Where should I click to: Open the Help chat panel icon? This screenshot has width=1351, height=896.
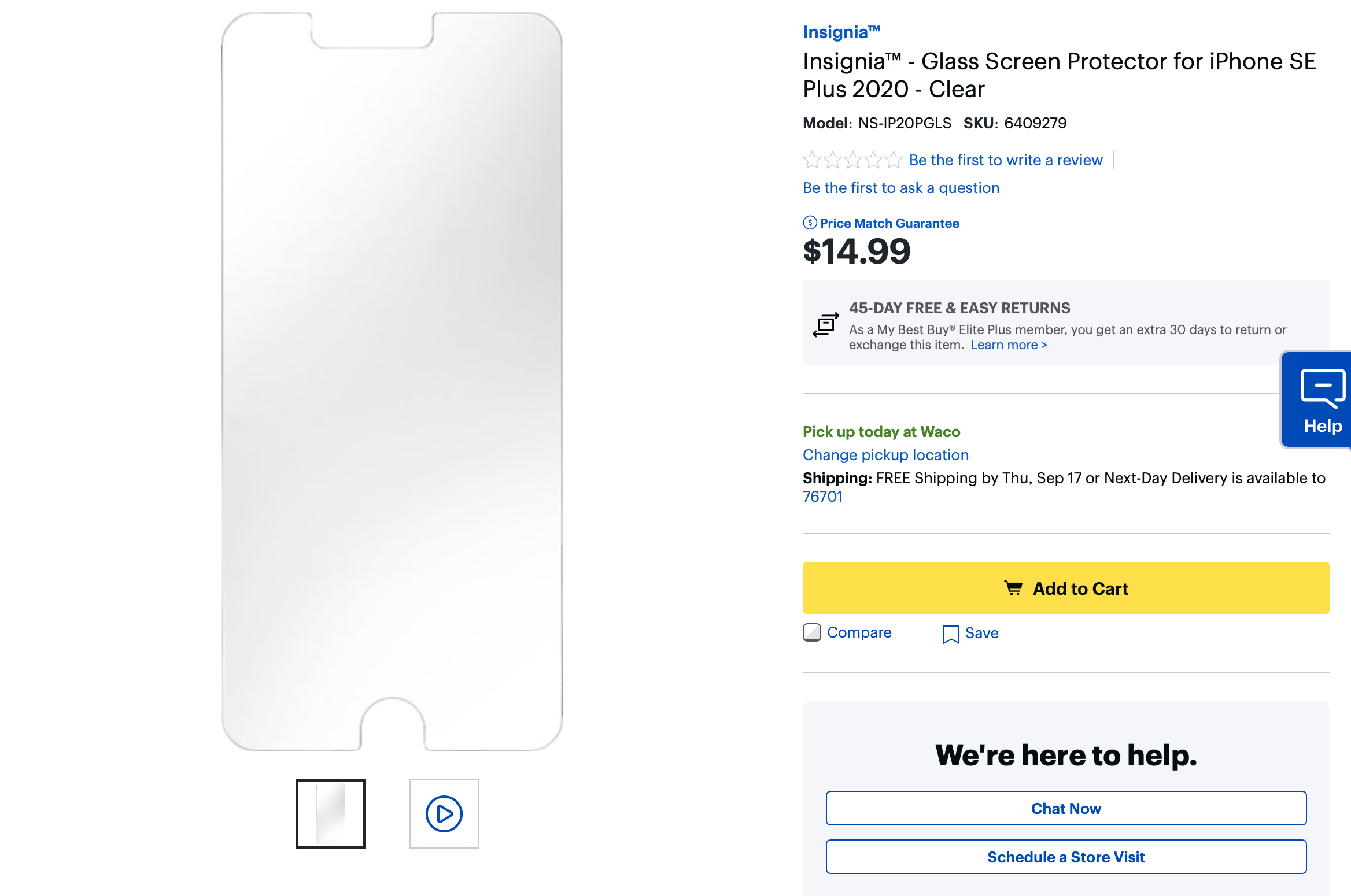[1323, 387]
